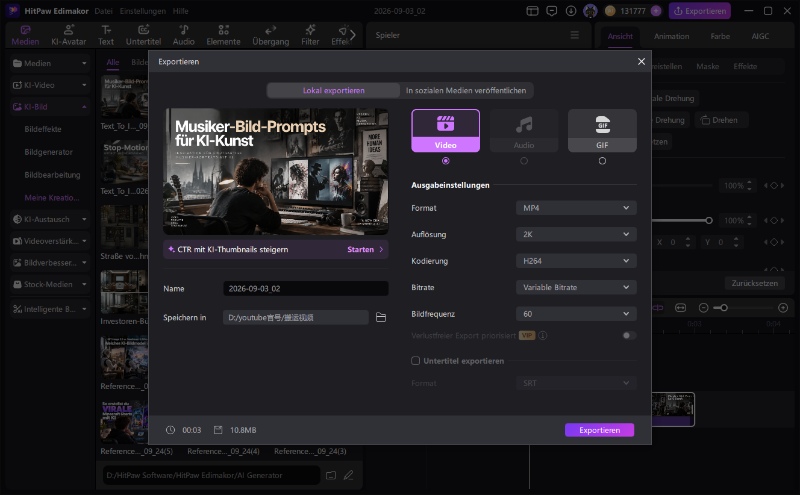Switch to In sozialen Medien veröffentlichen tab
Viewport: 800px width, 495px height.
[466, 90]
